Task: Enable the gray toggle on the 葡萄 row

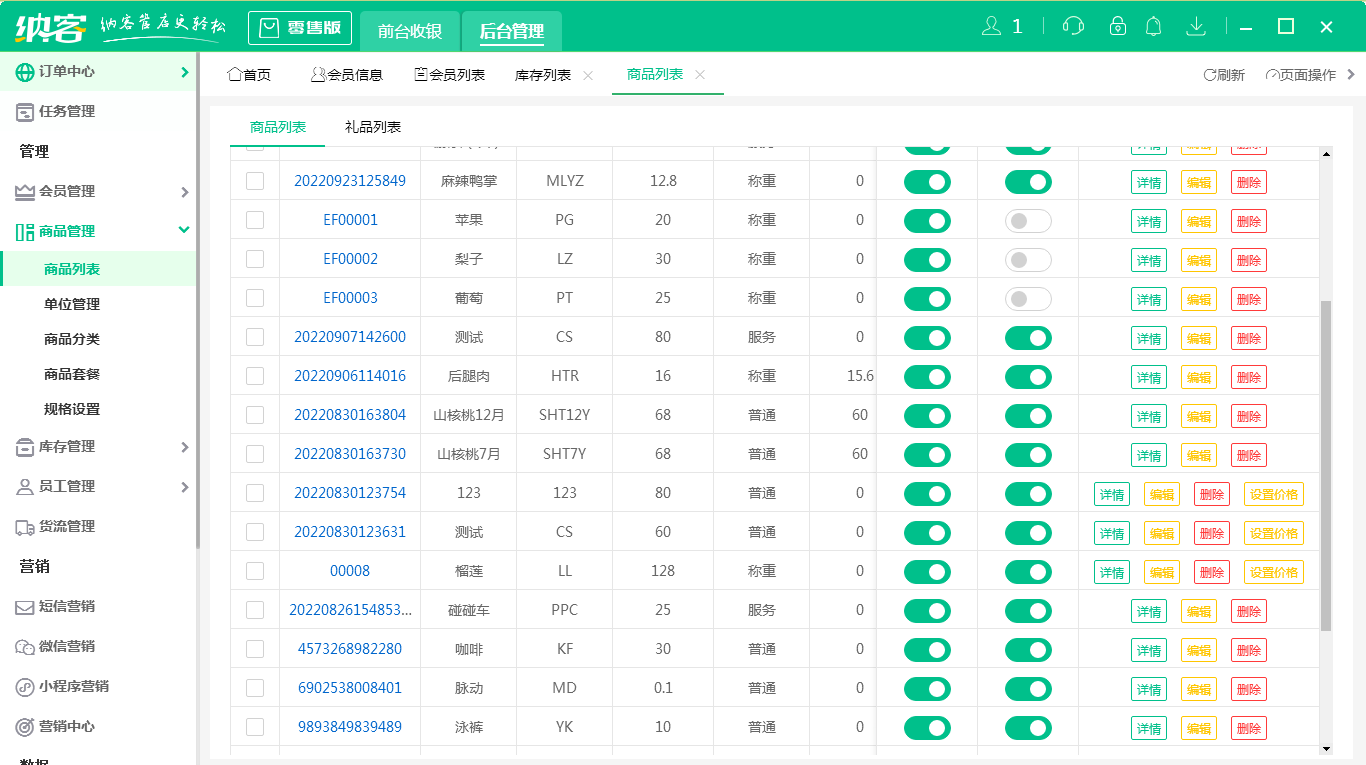Action: (x=1028, y=298)
